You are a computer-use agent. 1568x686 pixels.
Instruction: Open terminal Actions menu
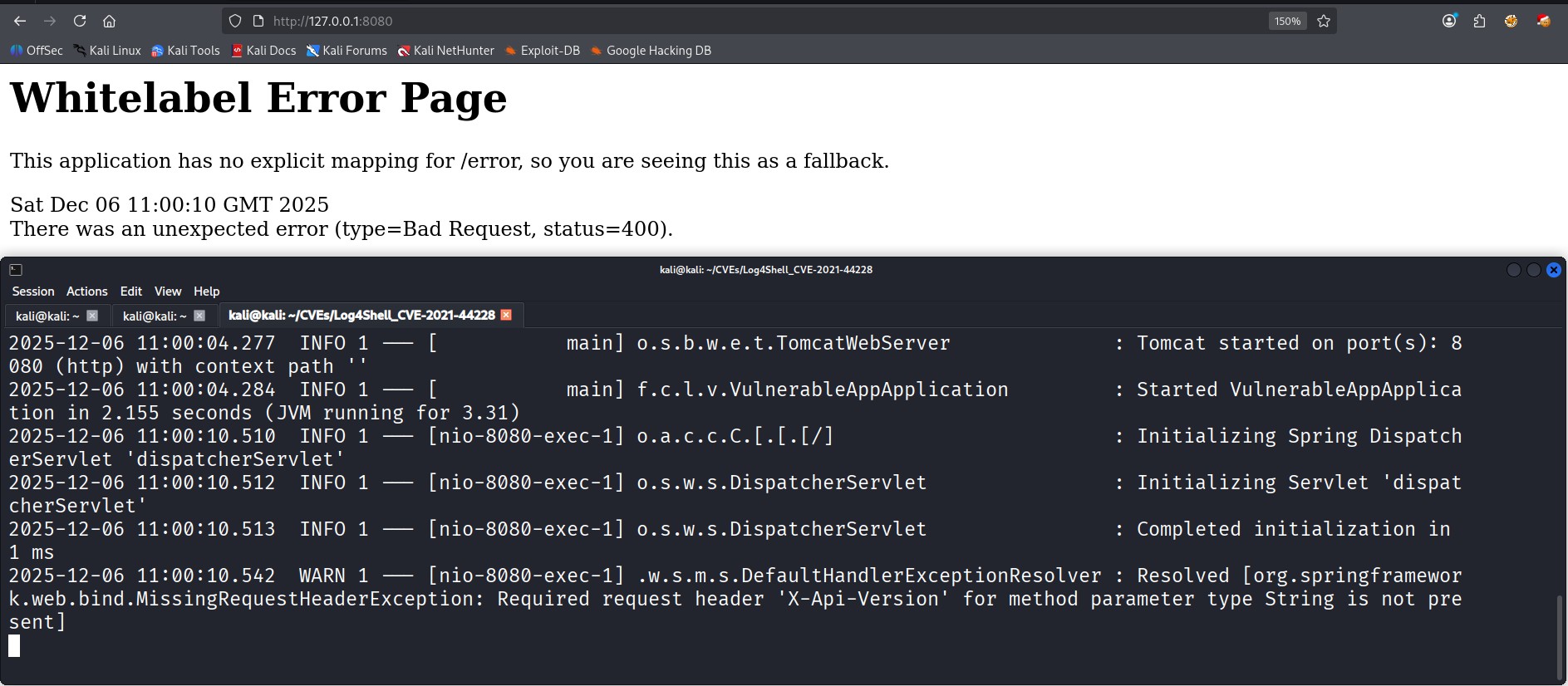(x=87, y=292)
